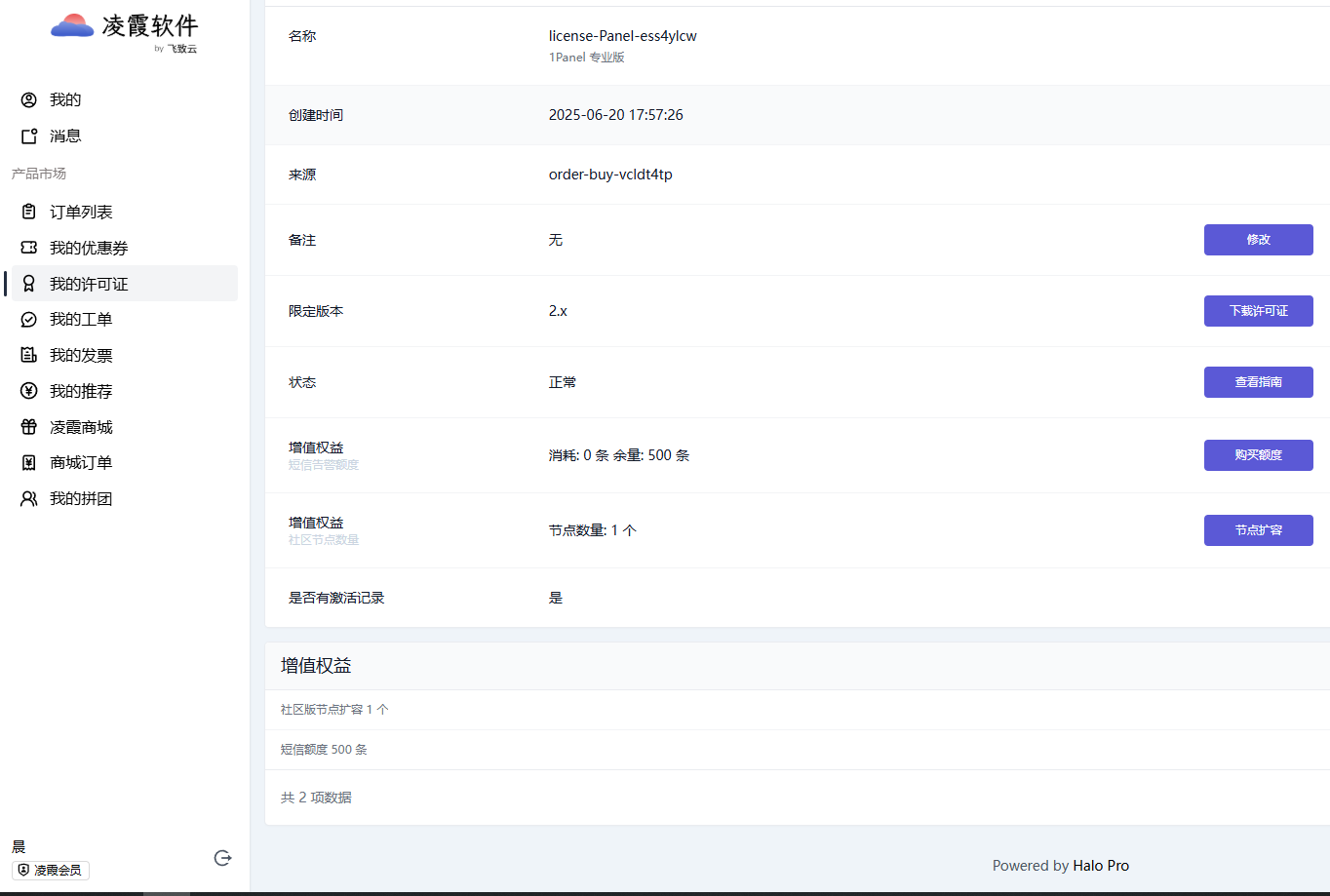Open the 查看指南 button
Viewport: 1330px width, 896px height.
[x=1258, y=382]
